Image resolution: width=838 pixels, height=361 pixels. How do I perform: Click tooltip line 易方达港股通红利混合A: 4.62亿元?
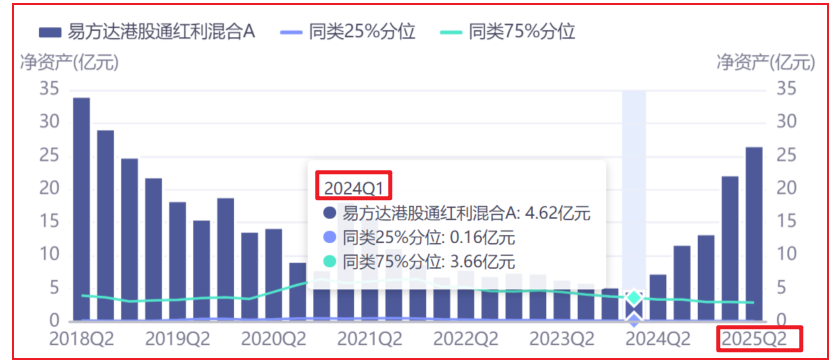coord(457,213)
